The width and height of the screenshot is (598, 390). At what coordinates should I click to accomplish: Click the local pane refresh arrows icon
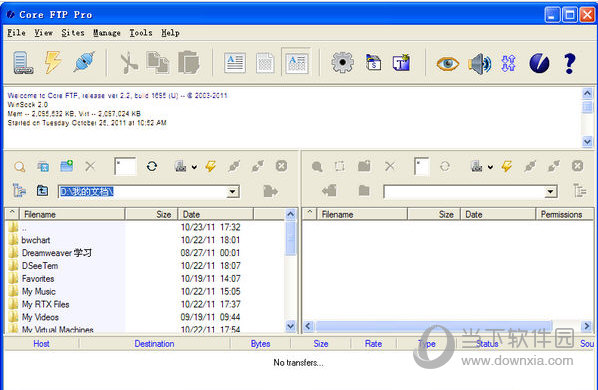pos(152,166)
